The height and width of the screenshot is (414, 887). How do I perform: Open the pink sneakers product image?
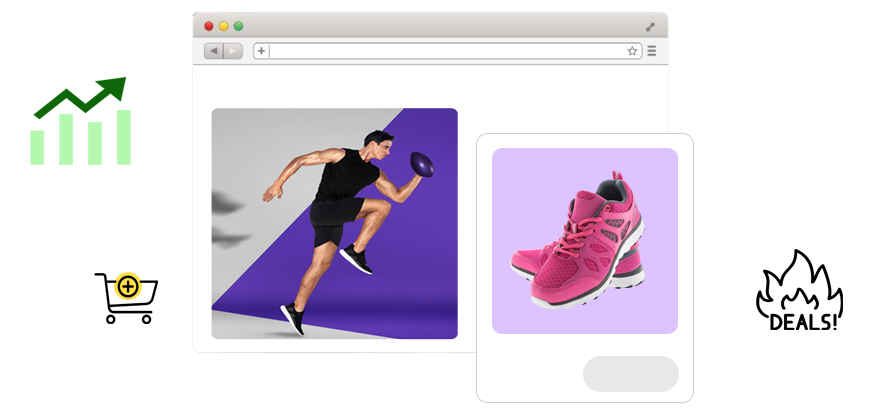(x=585, y=241)
